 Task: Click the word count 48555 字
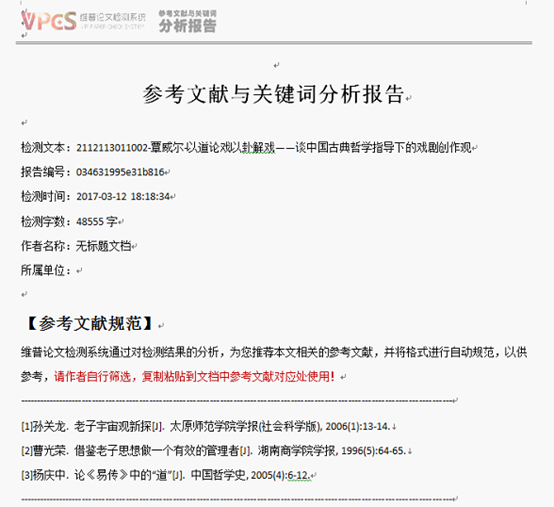coord(97,222)
